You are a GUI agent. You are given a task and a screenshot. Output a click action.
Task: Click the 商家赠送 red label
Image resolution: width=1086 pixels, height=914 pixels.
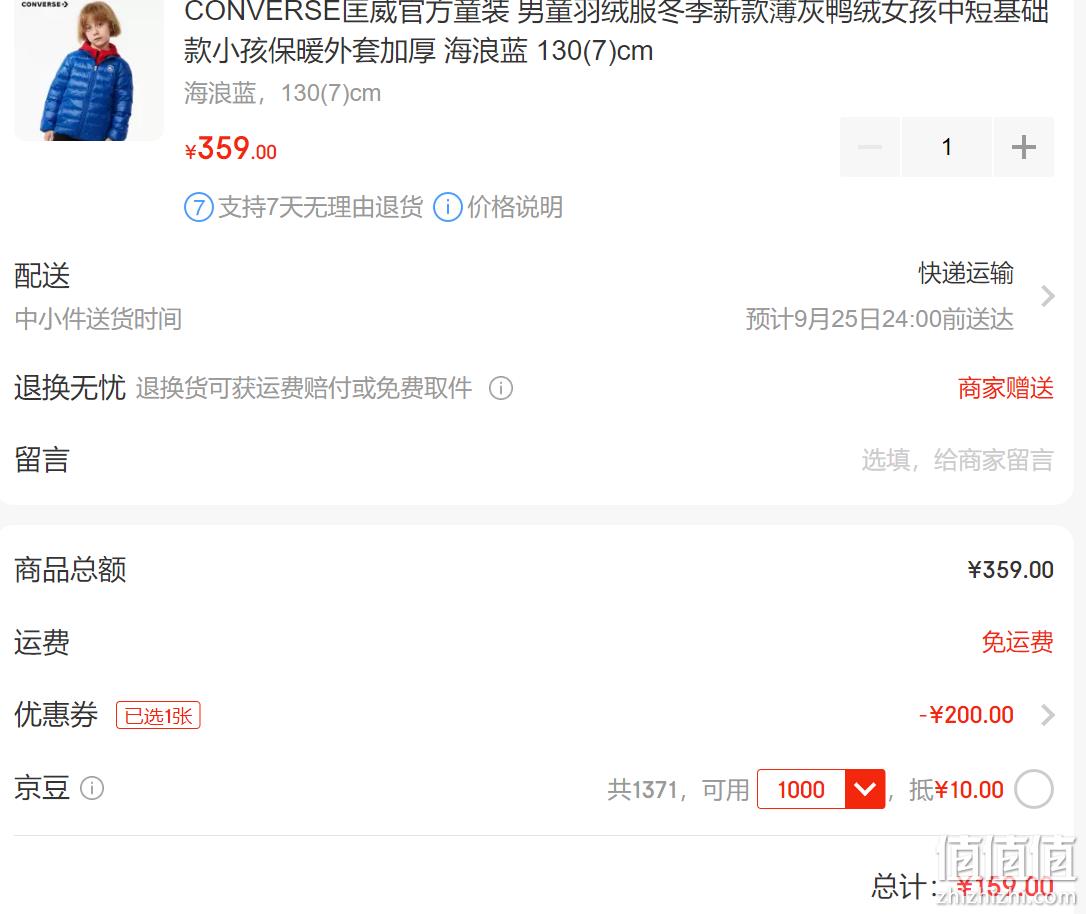[1006, 388]
